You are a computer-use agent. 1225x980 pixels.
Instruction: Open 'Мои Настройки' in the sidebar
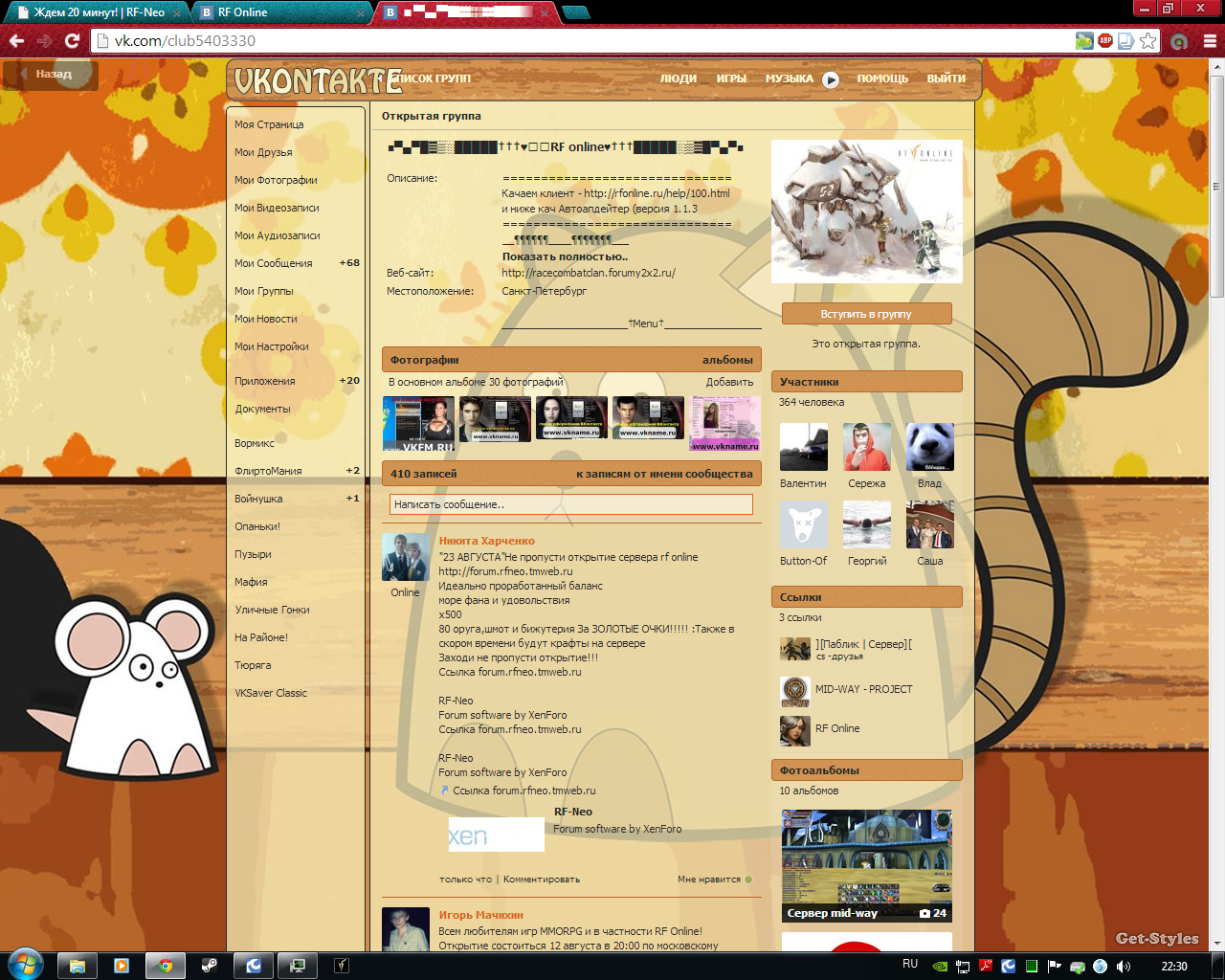click(272, 346)
